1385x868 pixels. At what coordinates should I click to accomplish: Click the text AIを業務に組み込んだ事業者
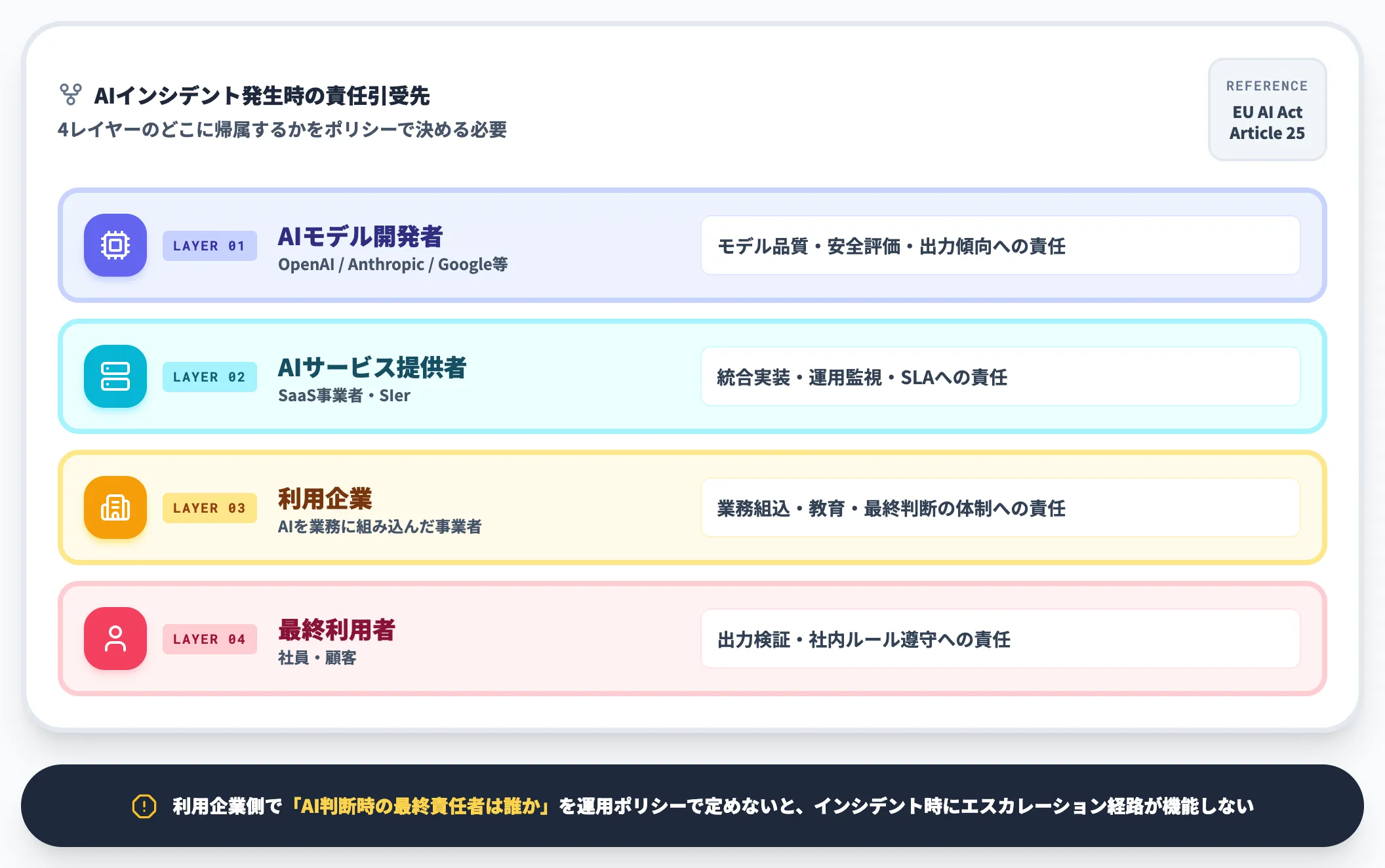coord(380,526)
